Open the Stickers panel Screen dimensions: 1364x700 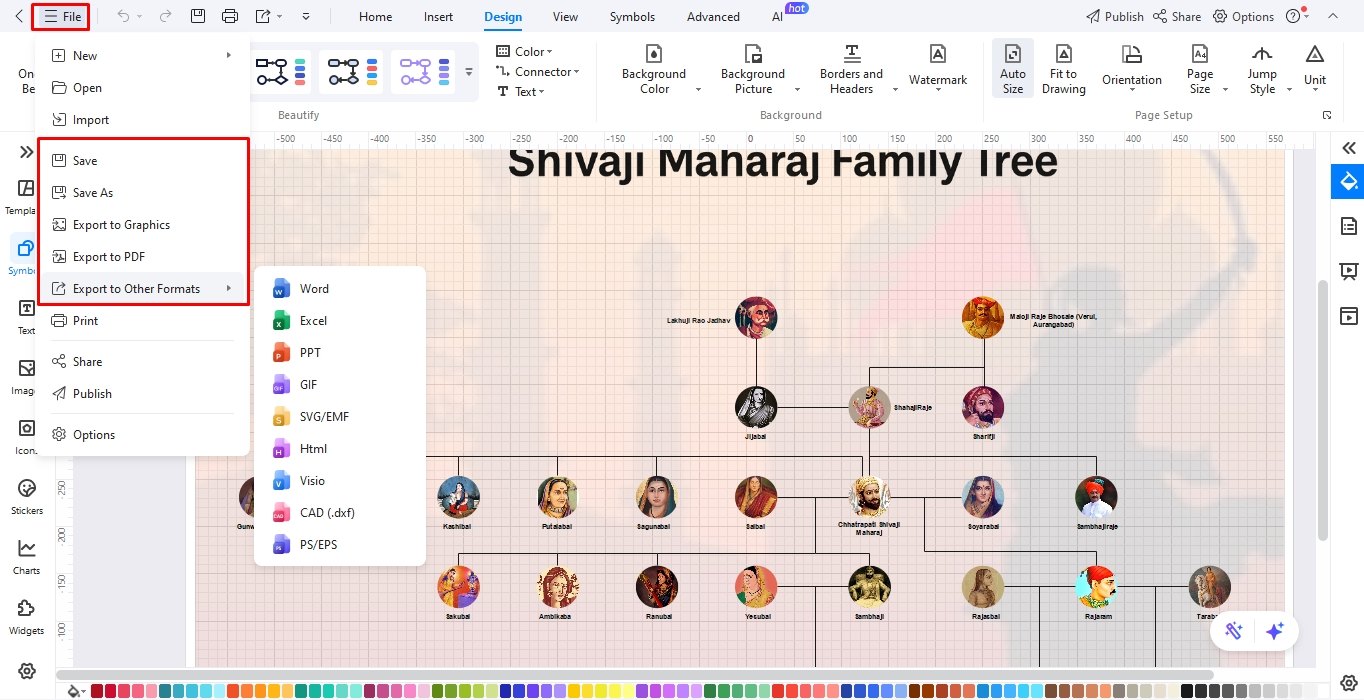(26, 495)
